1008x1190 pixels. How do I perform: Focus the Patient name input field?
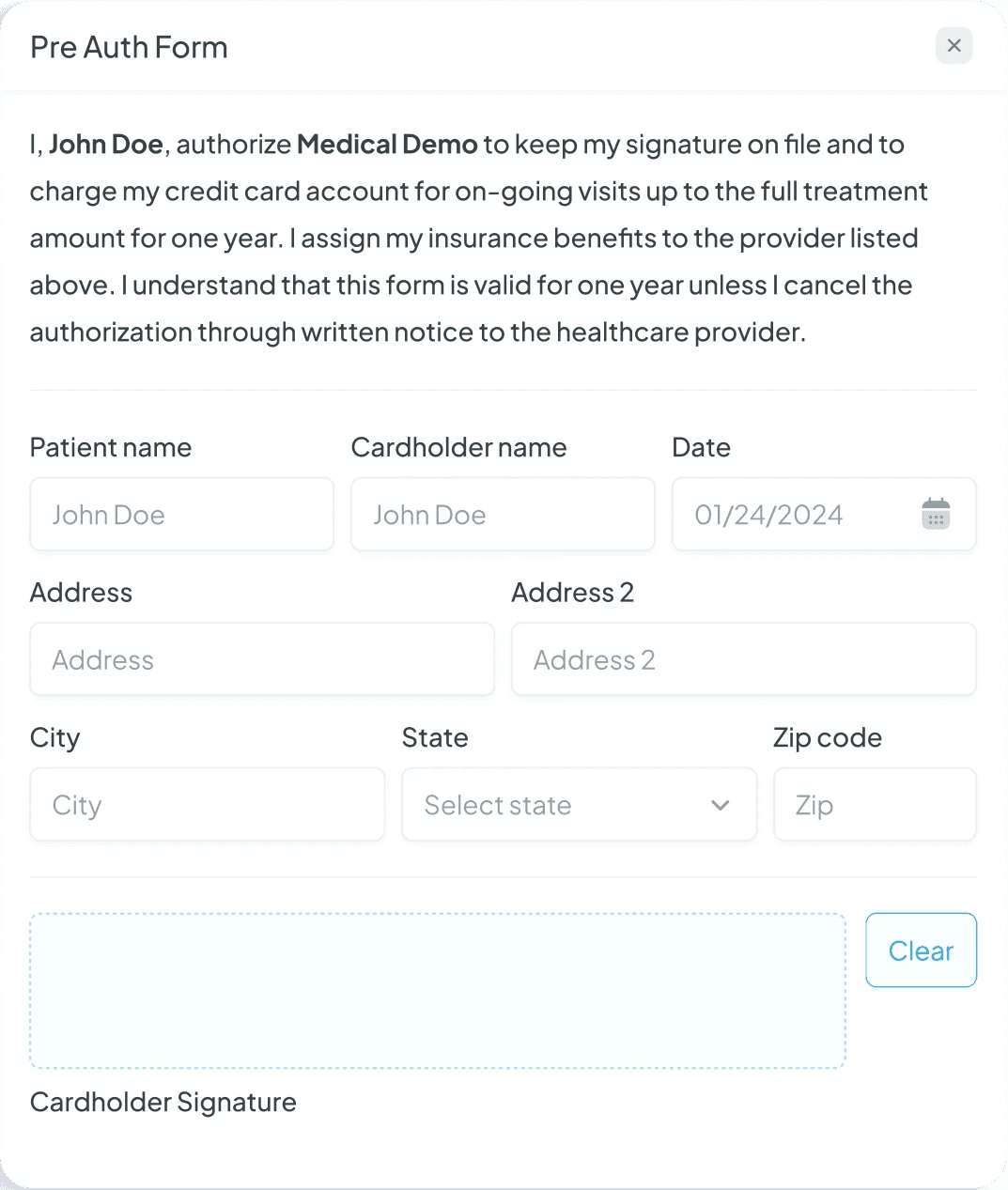coord(181,515)
